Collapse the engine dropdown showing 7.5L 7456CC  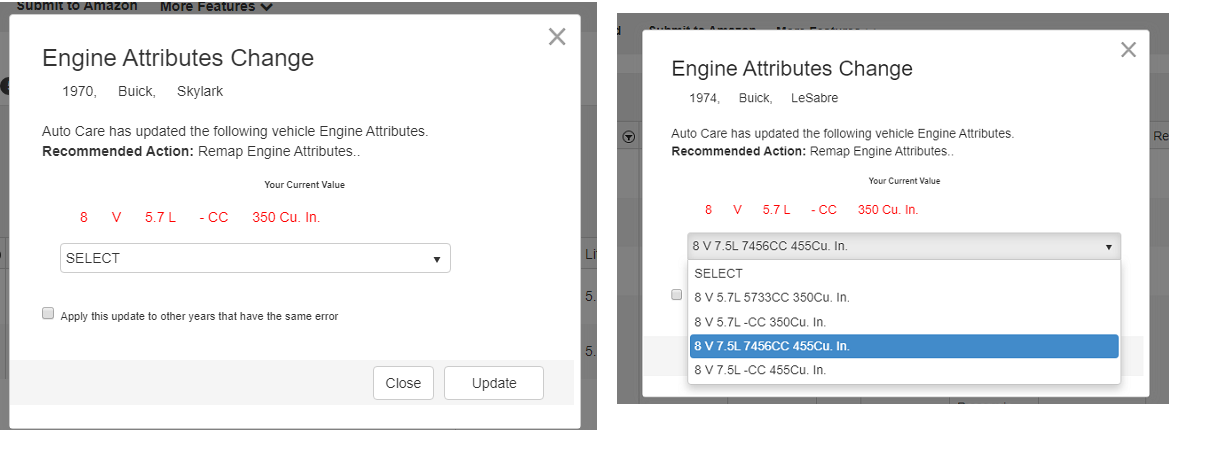click(904, 246)
